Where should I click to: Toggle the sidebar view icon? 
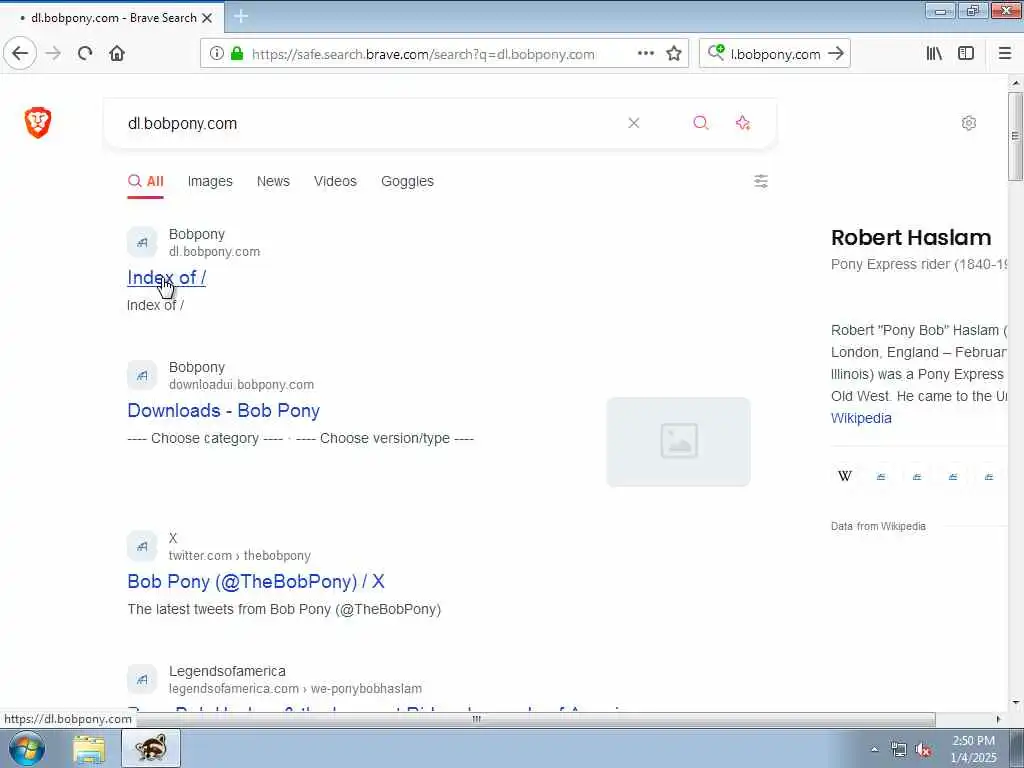coord(966,54)
